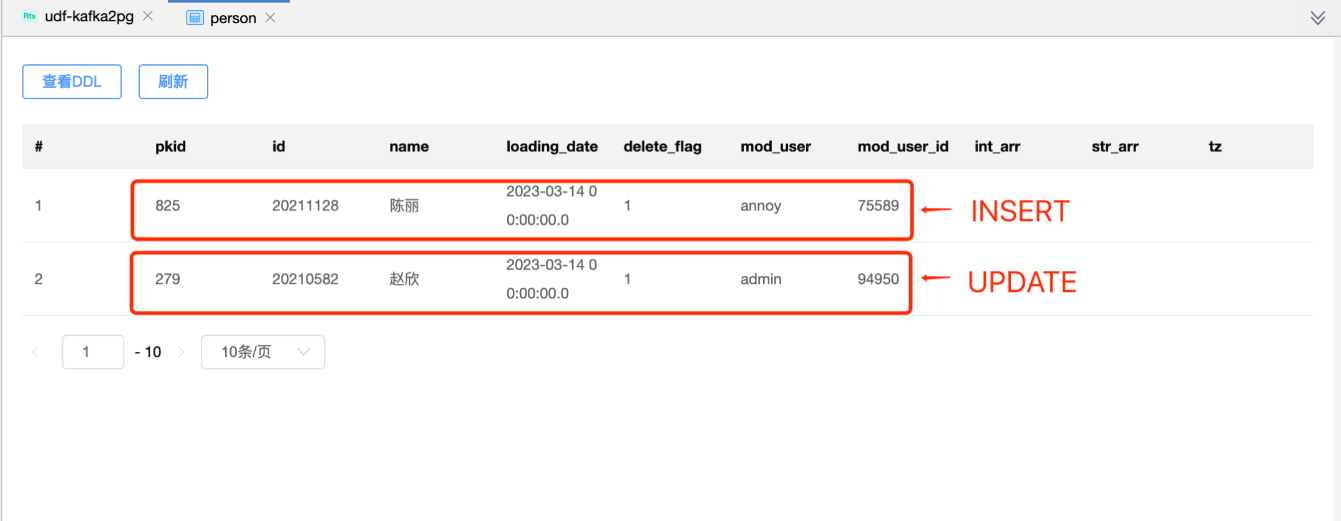Close the udf-kafka2pg tab
Image resolution: width=1341 pixels, height=521 pixels.
pyautogui.click(x=148, y=17)
